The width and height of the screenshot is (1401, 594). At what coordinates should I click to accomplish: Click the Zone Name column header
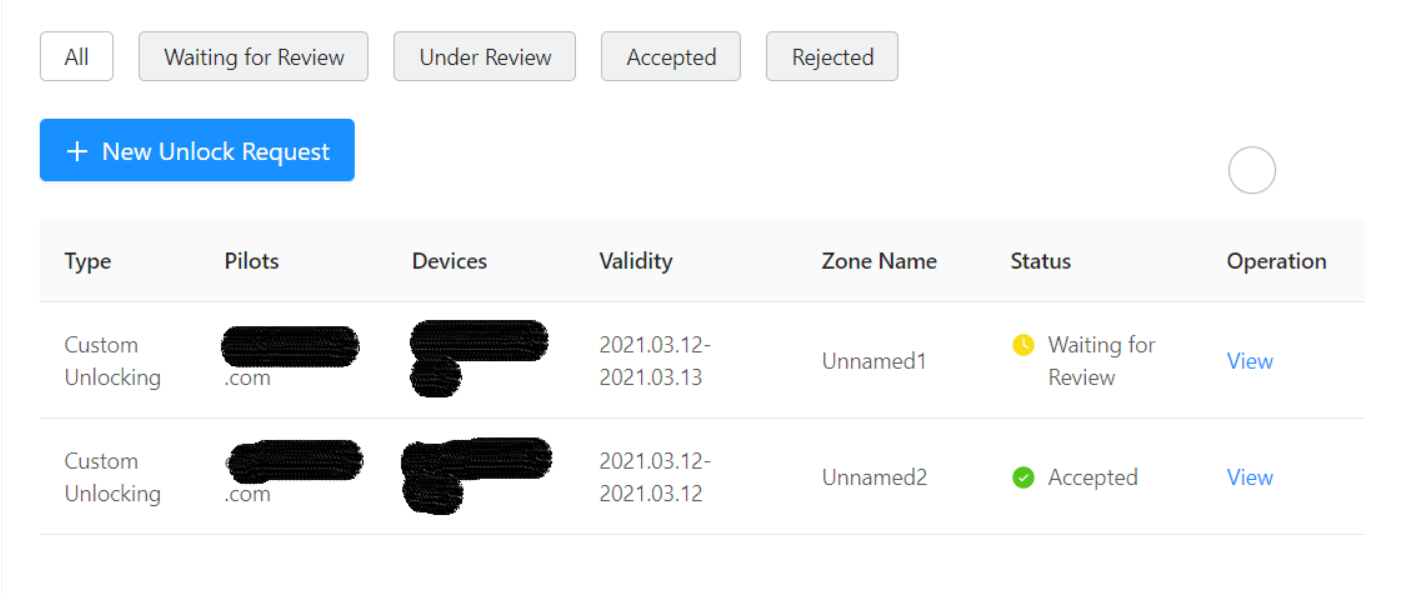879,261
